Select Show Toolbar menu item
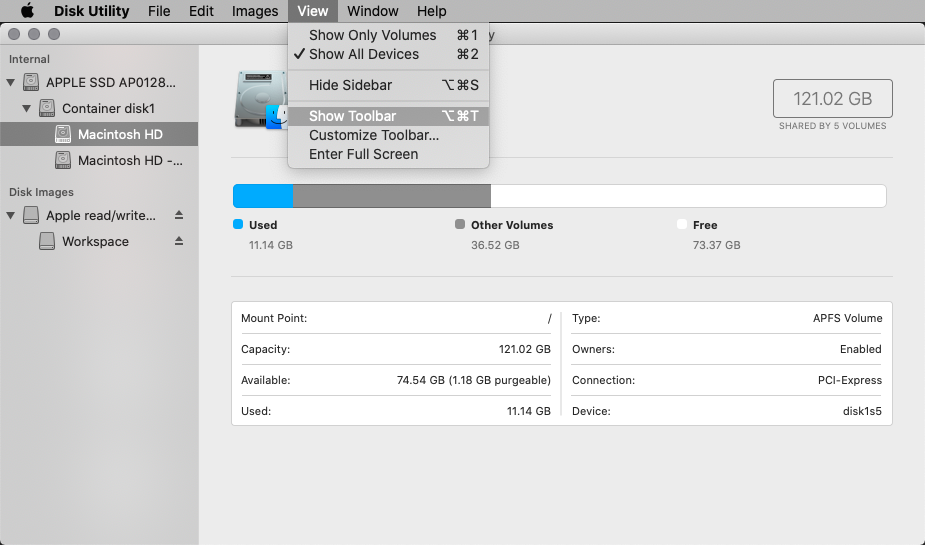The height and width of the screenshot is (545, 925). [x=352, y=116]
